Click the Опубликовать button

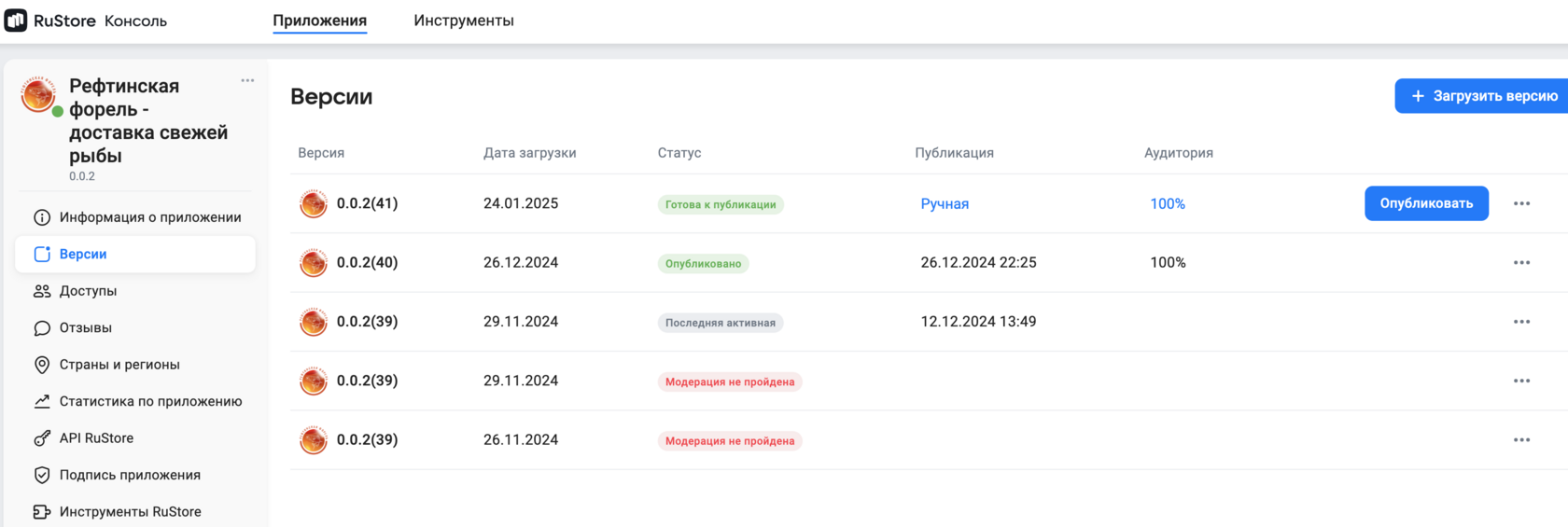point(1426,203)
